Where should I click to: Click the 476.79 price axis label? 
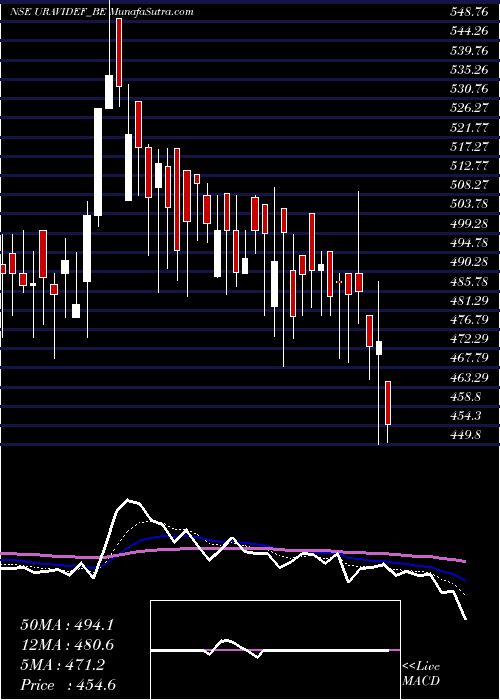click(469, 320)
